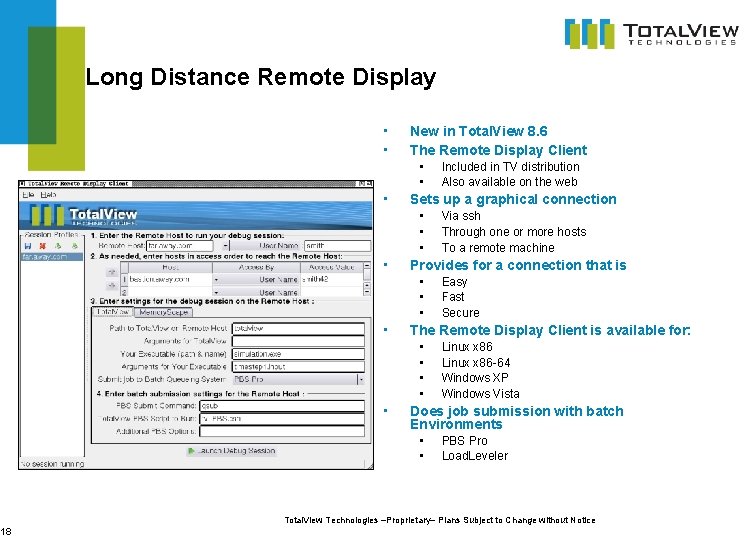Screen dimensions: 756x540
Task: Click the Access Value cell in row 1
Action: pos(332,280)
